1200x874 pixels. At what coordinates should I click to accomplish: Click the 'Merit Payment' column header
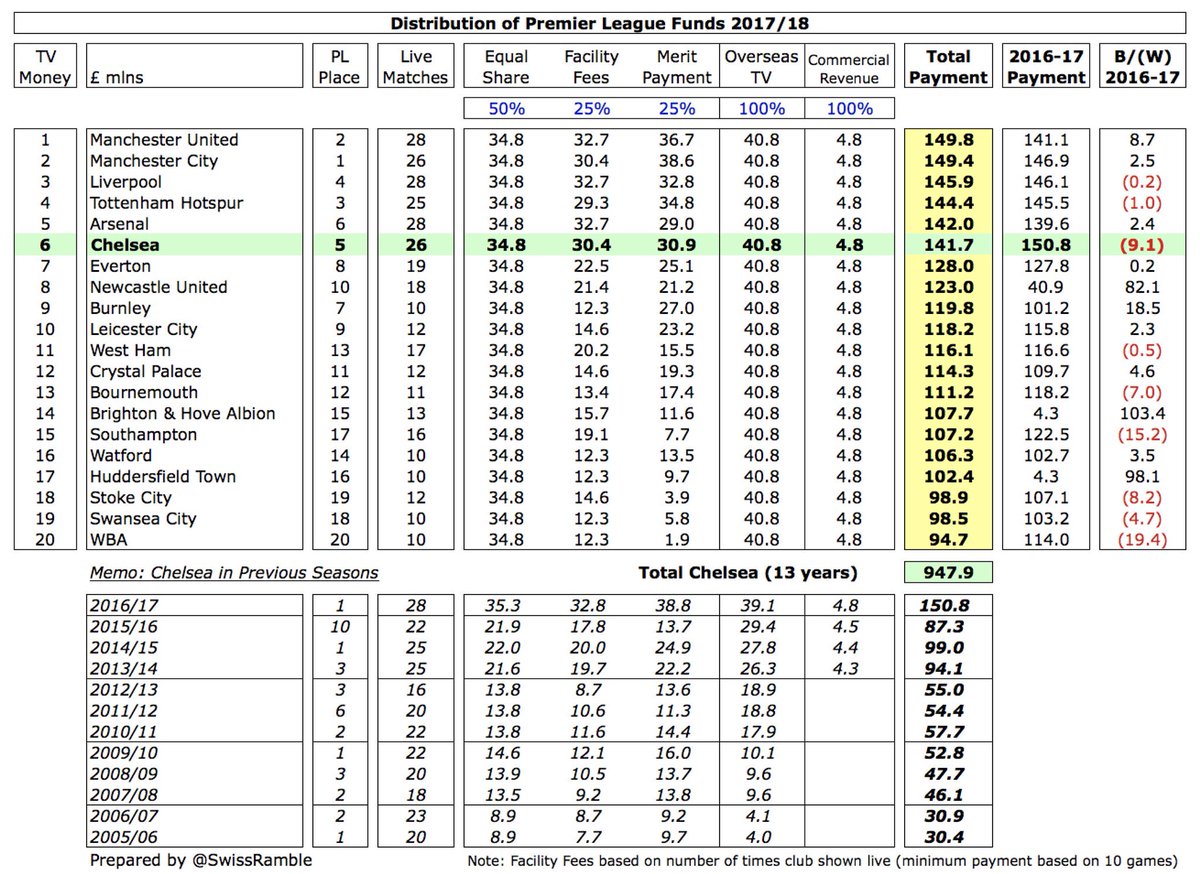pos(677,67)
